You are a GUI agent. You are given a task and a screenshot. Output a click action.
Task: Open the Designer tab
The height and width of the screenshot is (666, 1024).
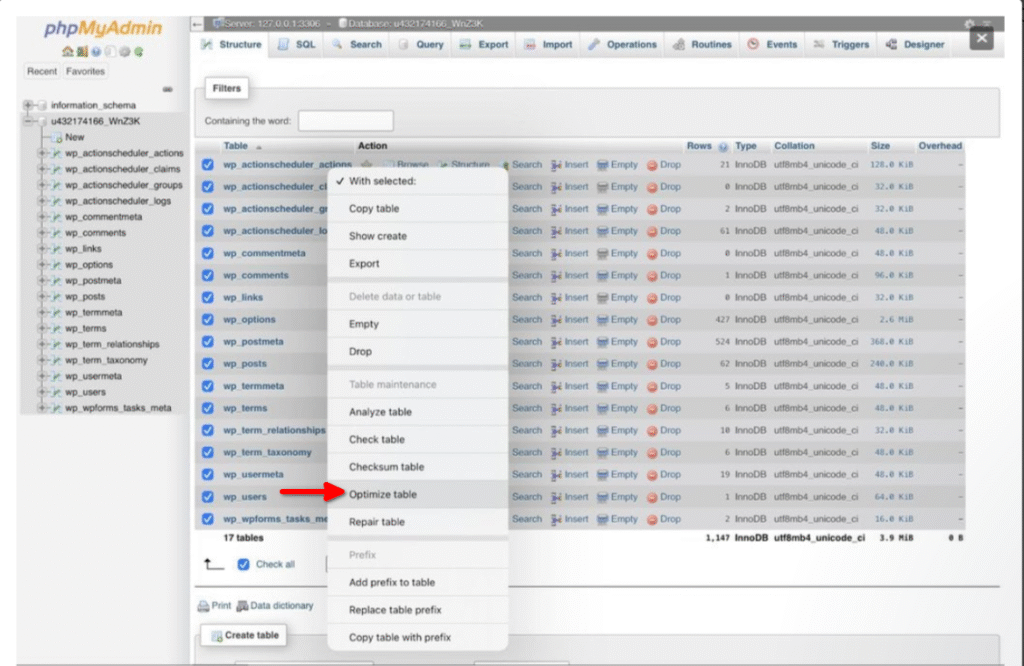[x=916, y=44]
